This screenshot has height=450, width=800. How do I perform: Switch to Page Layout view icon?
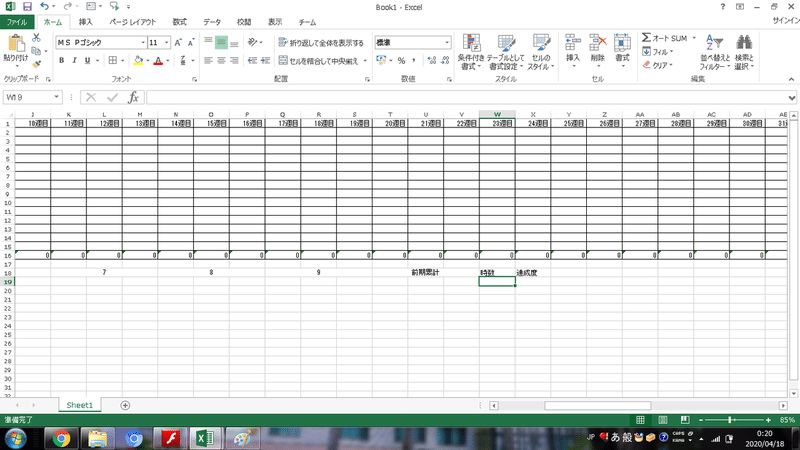663,420
